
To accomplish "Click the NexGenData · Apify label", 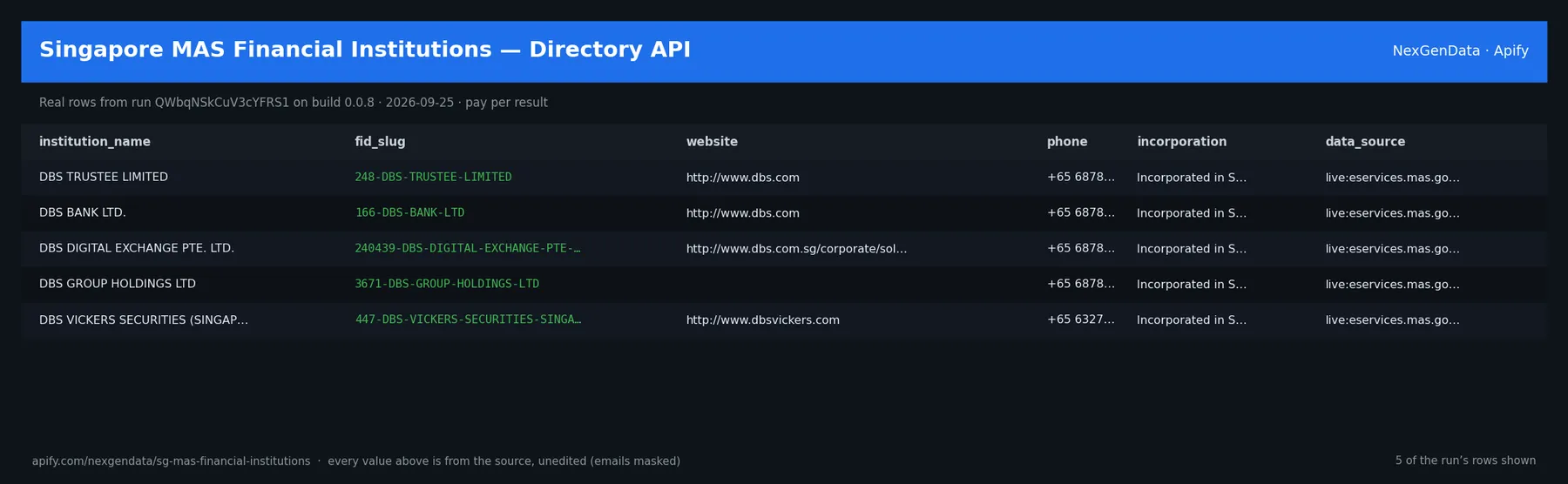I will coord(1461,51).
